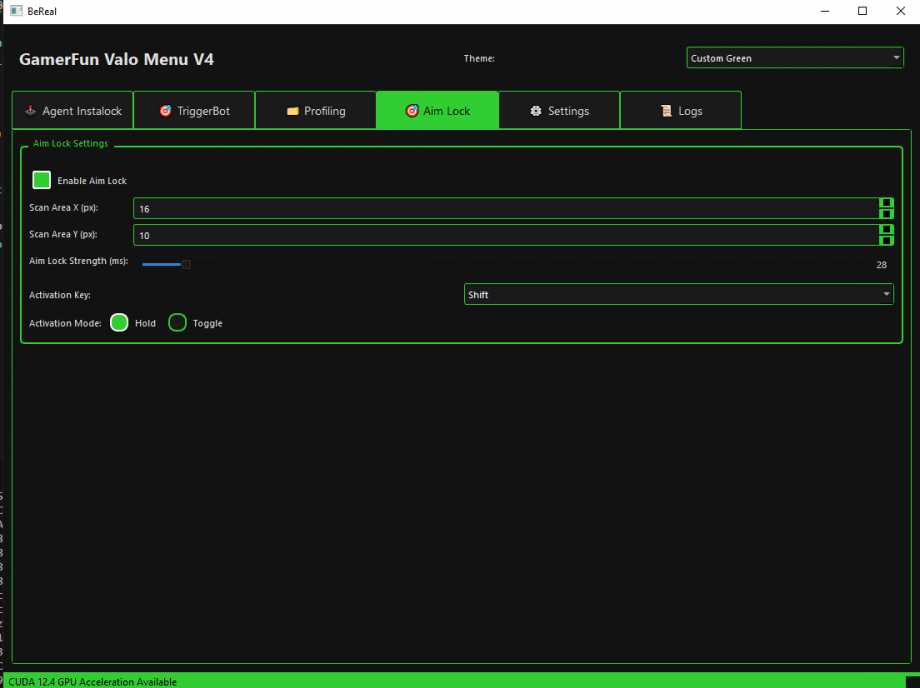Disable the Enable Aim Lock checkbox
This screenshot has width=920, height=688.
[41, 180]
